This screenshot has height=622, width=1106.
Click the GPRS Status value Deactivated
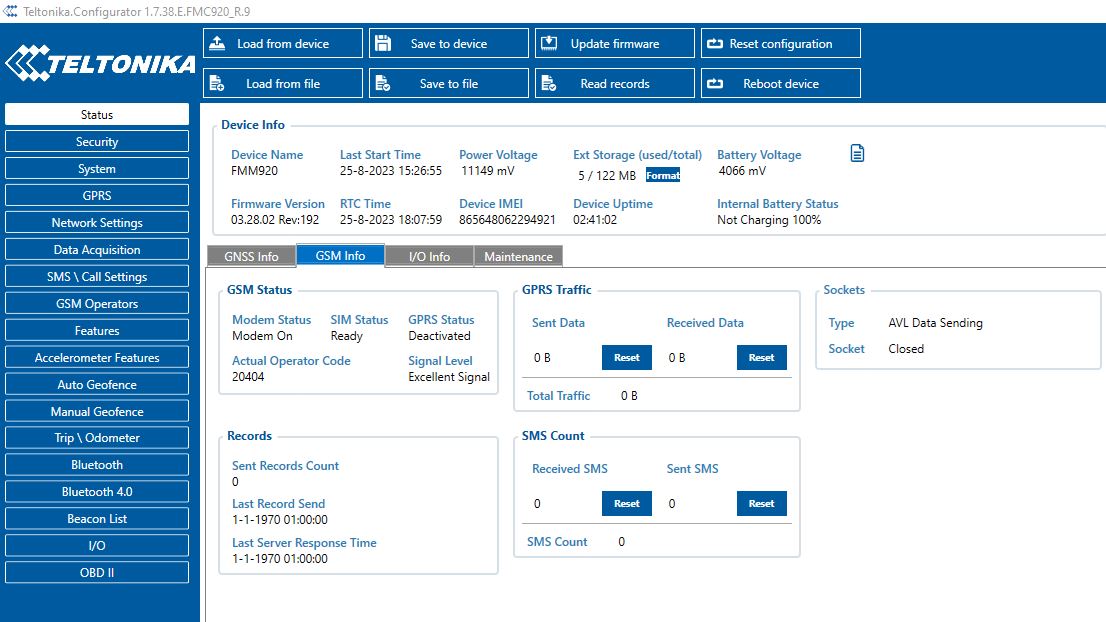439,336
